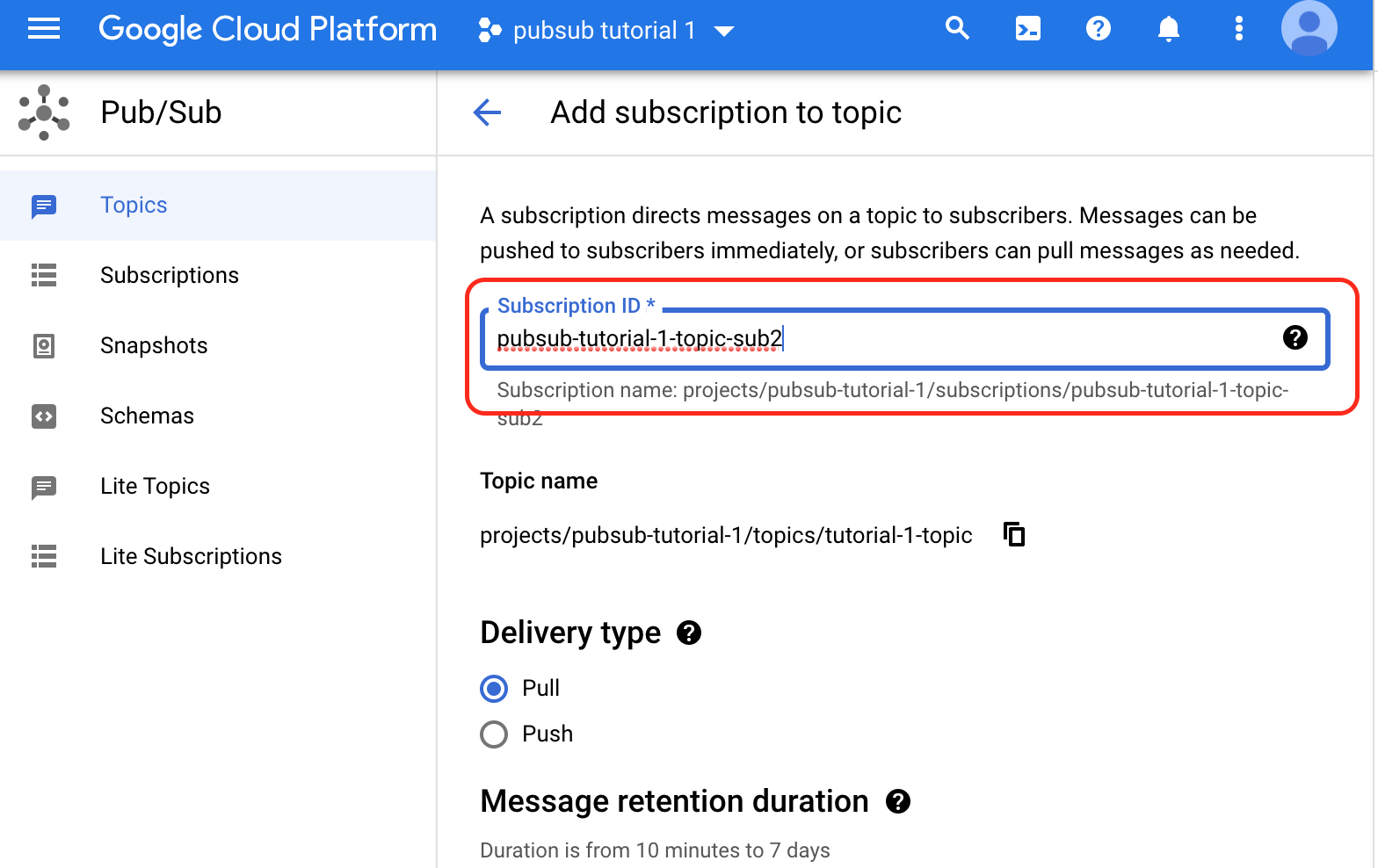Click the Schemas code-bracket icon in sidebar
The height and width of the screenshot is (868, 1378).
tap(44, 416)
